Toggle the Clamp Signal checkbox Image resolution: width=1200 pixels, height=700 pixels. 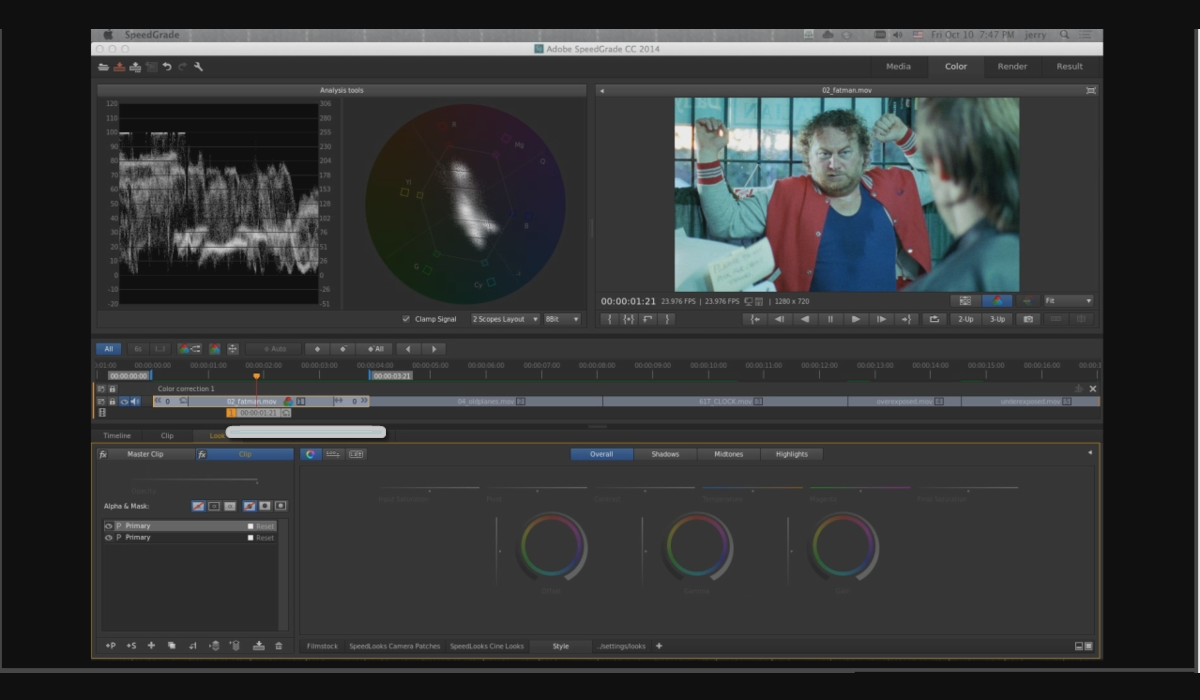coord(406,319)
